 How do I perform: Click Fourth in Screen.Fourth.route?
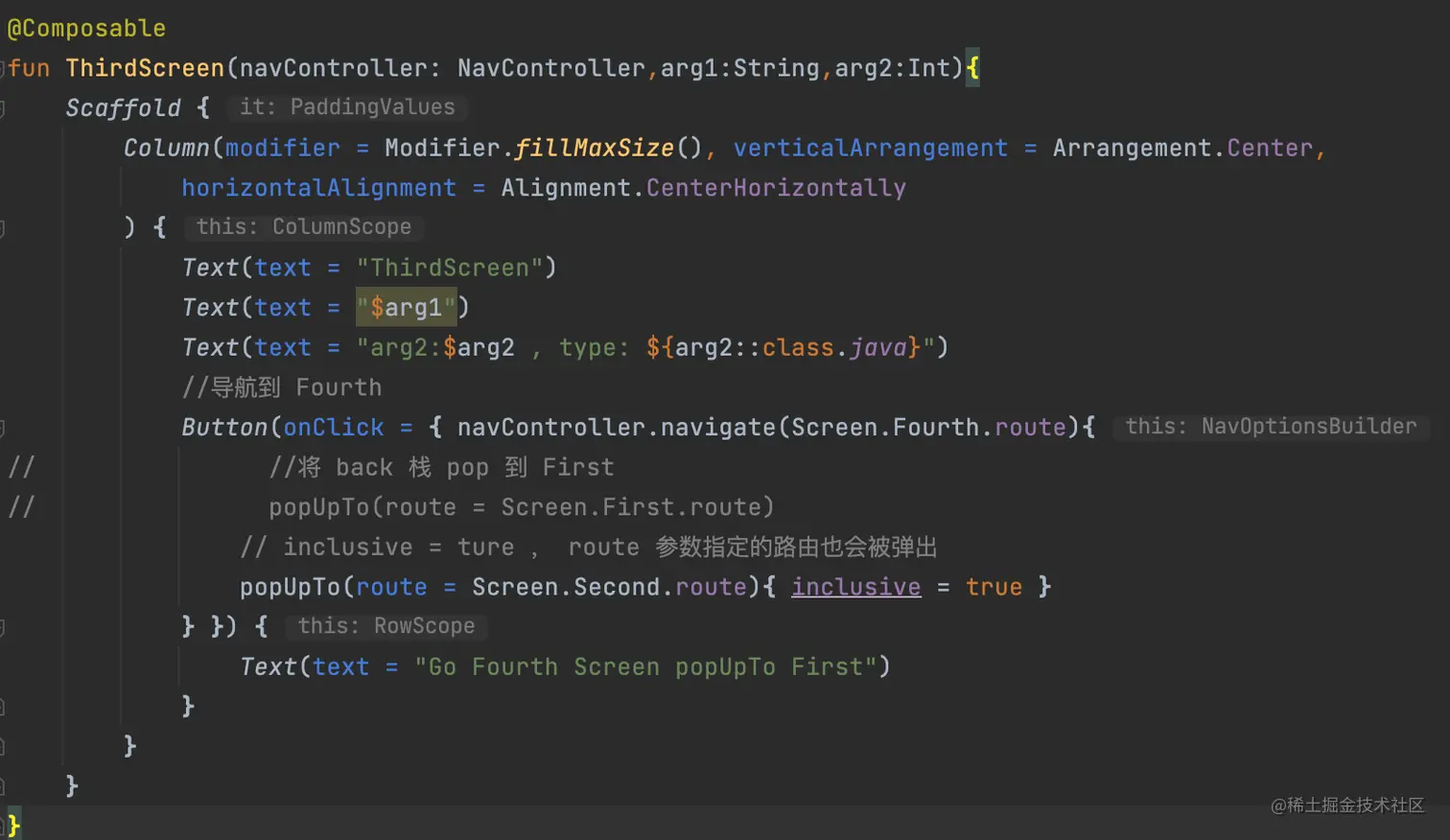point(936,428)
